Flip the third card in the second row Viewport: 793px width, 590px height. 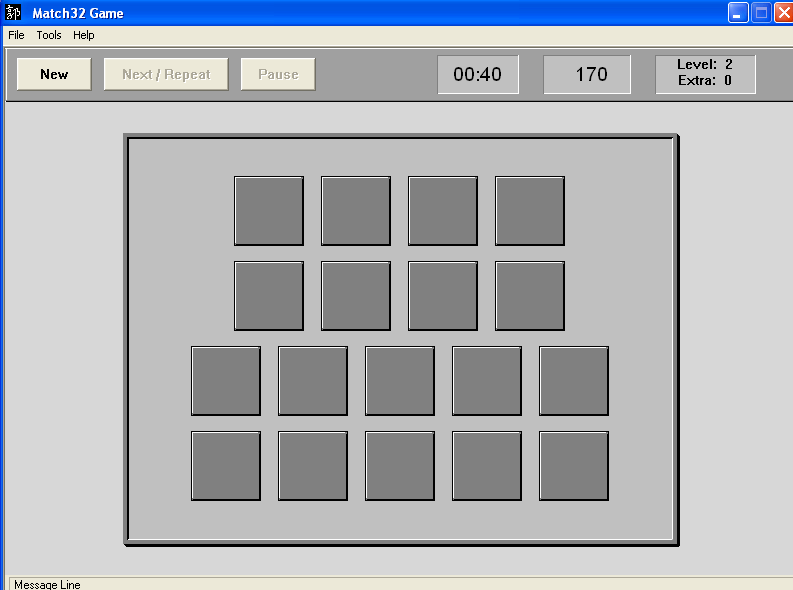443,296
